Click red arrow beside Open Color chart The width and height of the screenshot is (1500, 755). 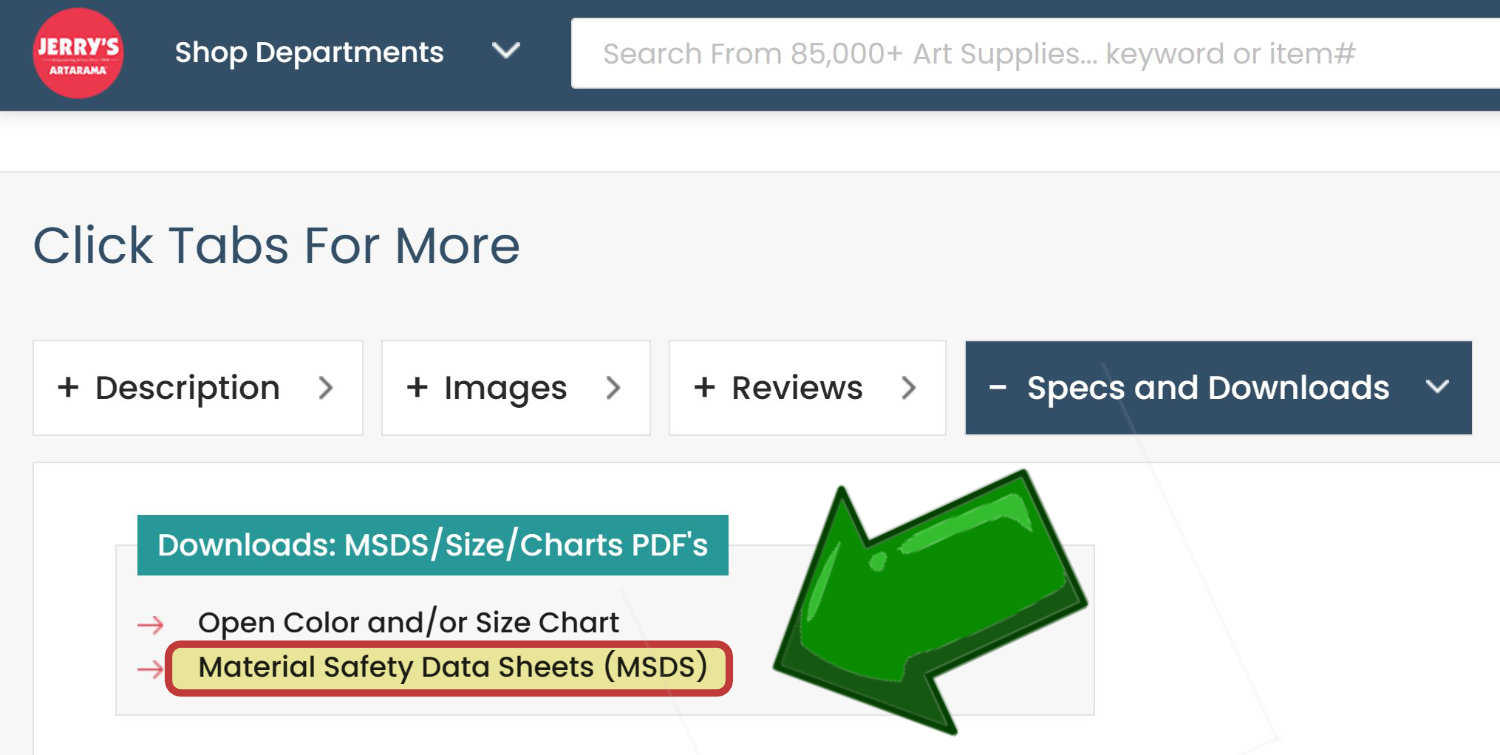tap(150, 625)
